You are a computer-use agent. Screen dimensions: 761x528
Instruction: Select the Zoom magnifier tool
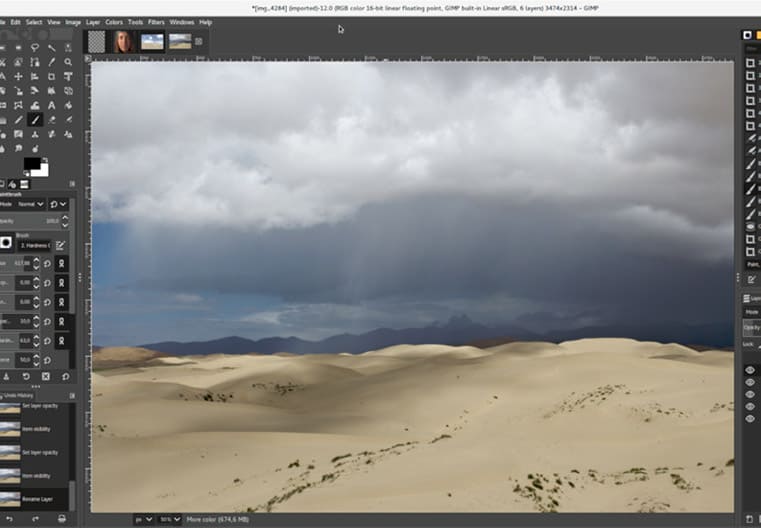(68, 62)
